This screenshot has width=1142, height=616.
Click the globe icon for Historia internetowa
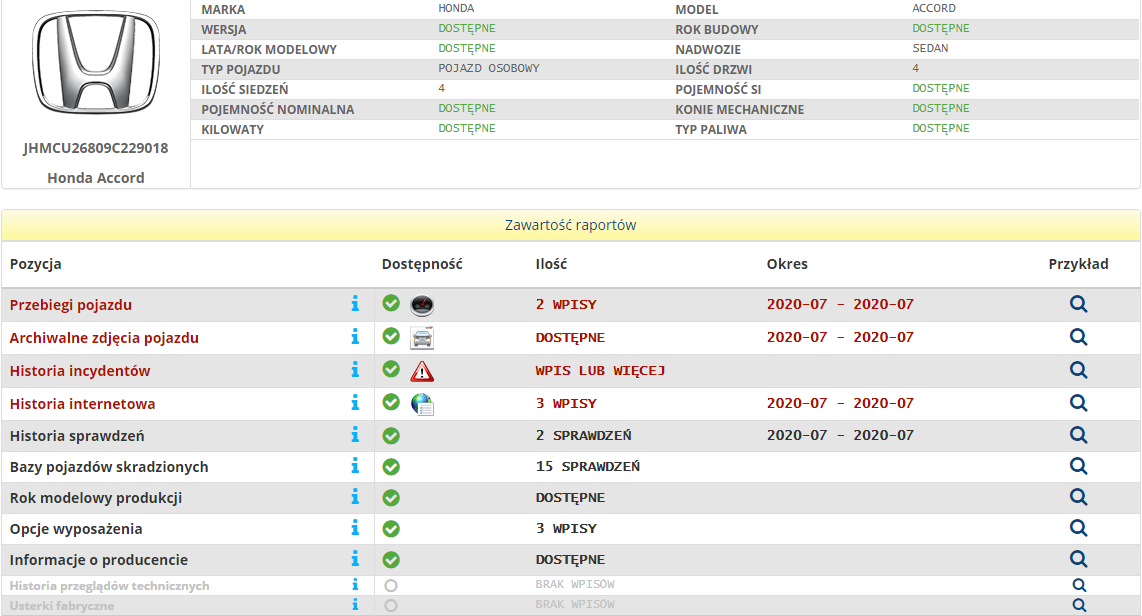422,404
